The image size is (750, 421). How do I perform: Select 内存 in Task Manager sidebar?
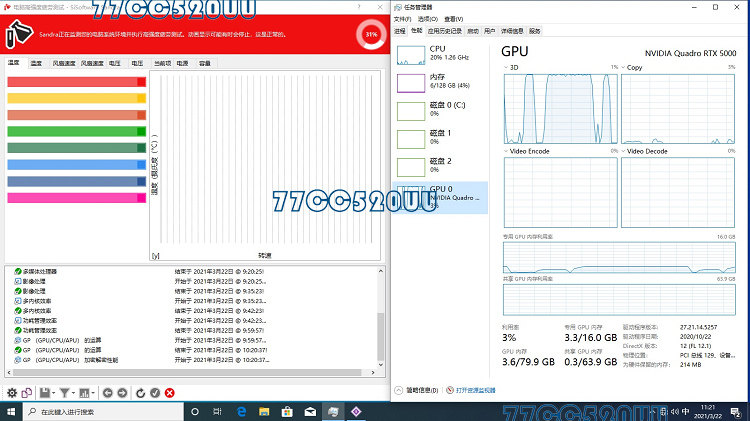440,82
